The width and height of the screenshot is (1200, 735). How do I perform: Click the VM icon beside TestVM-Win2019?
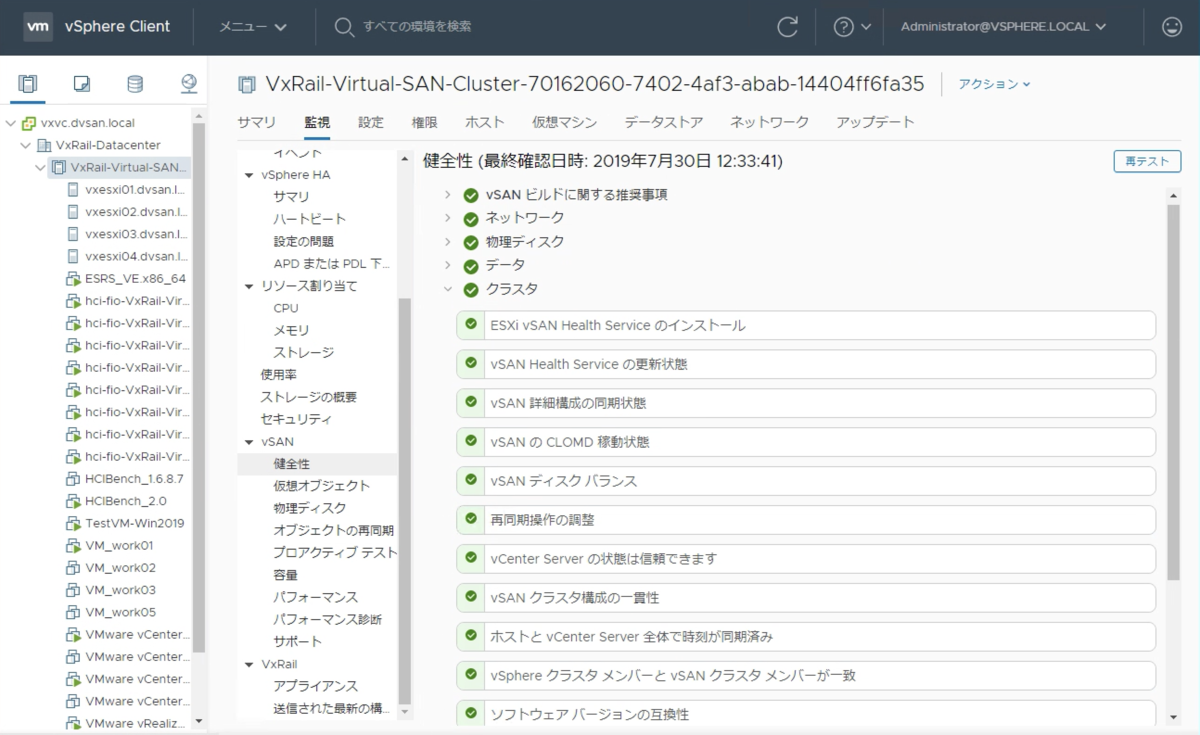pyautogui.click(x=73, y=523)
